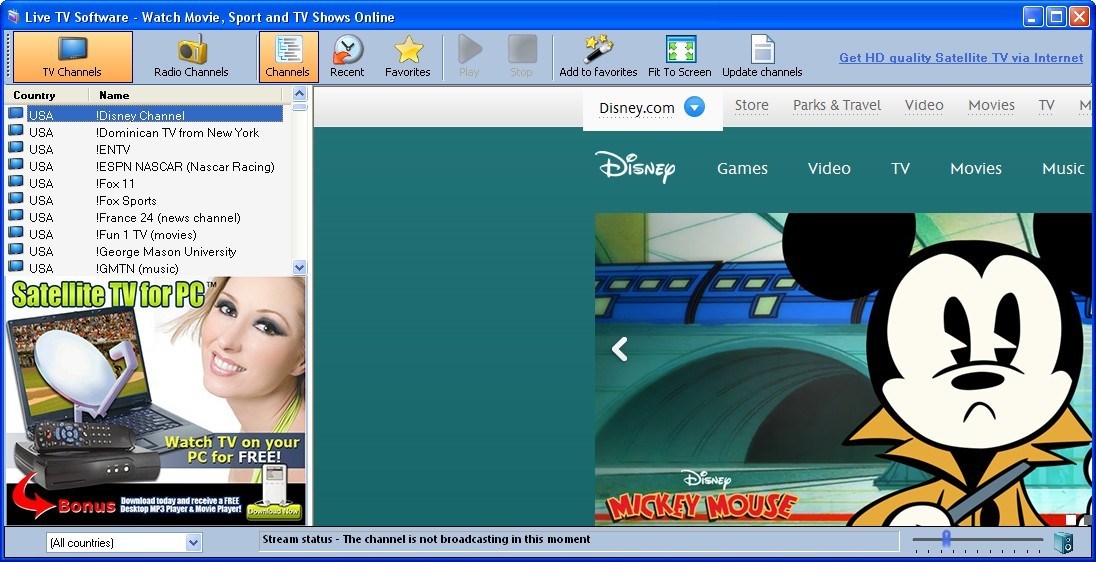Click Update channels icon
Screen dimensions: 1096x562
pos(762,57)
